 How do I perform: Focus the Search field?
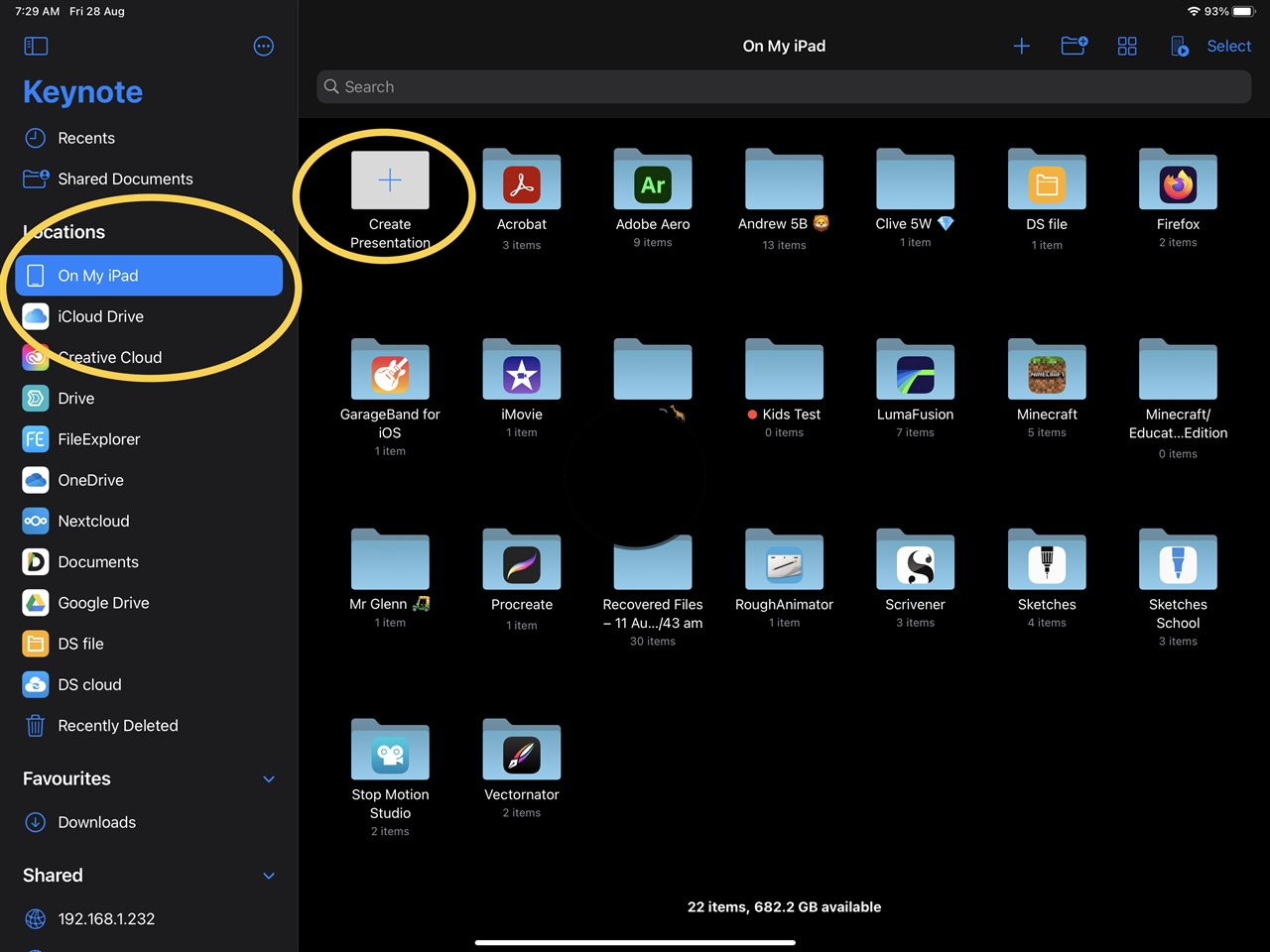[784, 86]
